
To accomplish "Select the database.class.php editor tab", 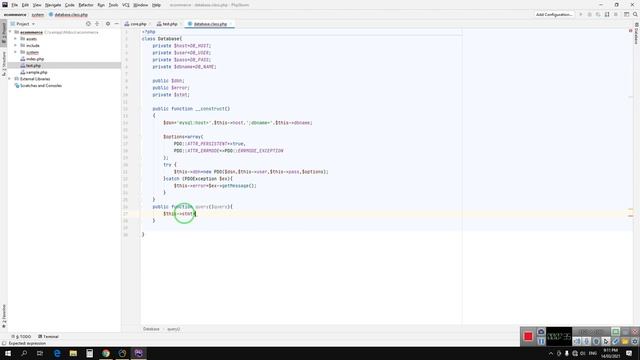I will (209, 24).
